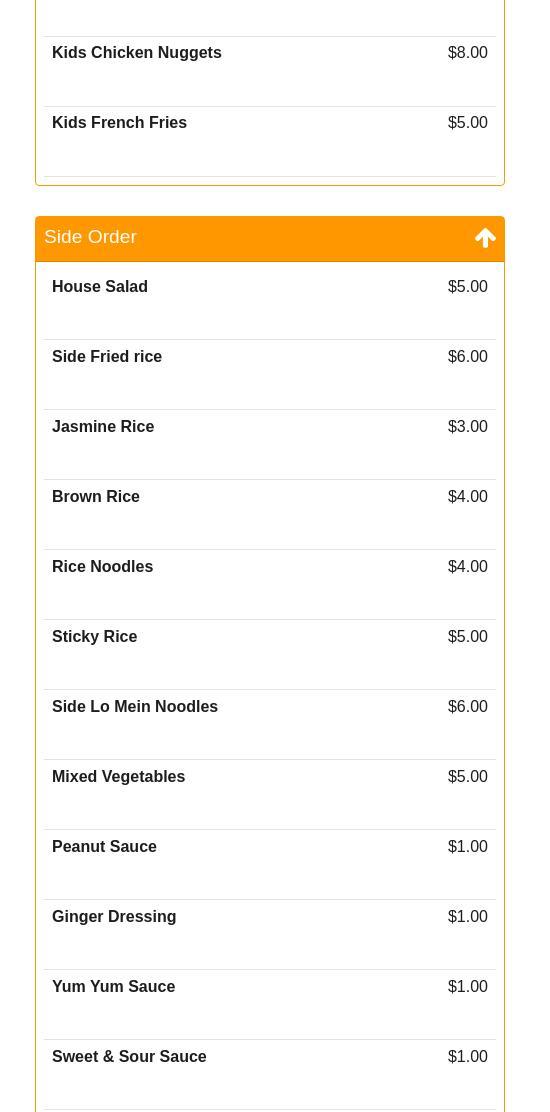
Task: Click the $3.00 price of Jasmine Rice
Action: pos(468,426)
